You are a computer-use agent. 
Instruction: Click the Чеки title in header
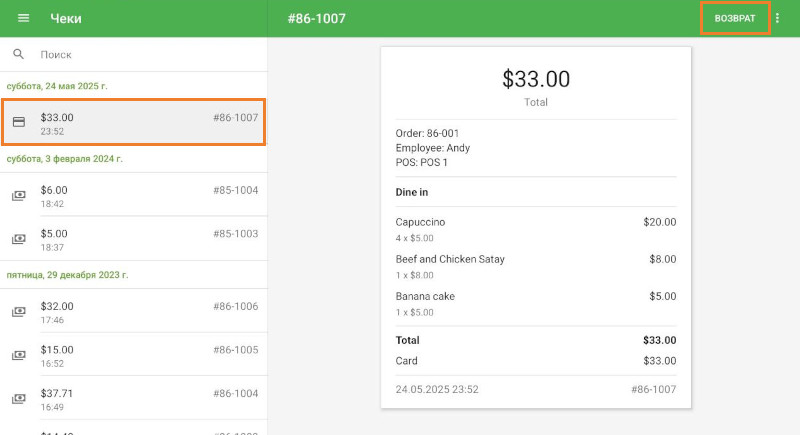[66, 19]
